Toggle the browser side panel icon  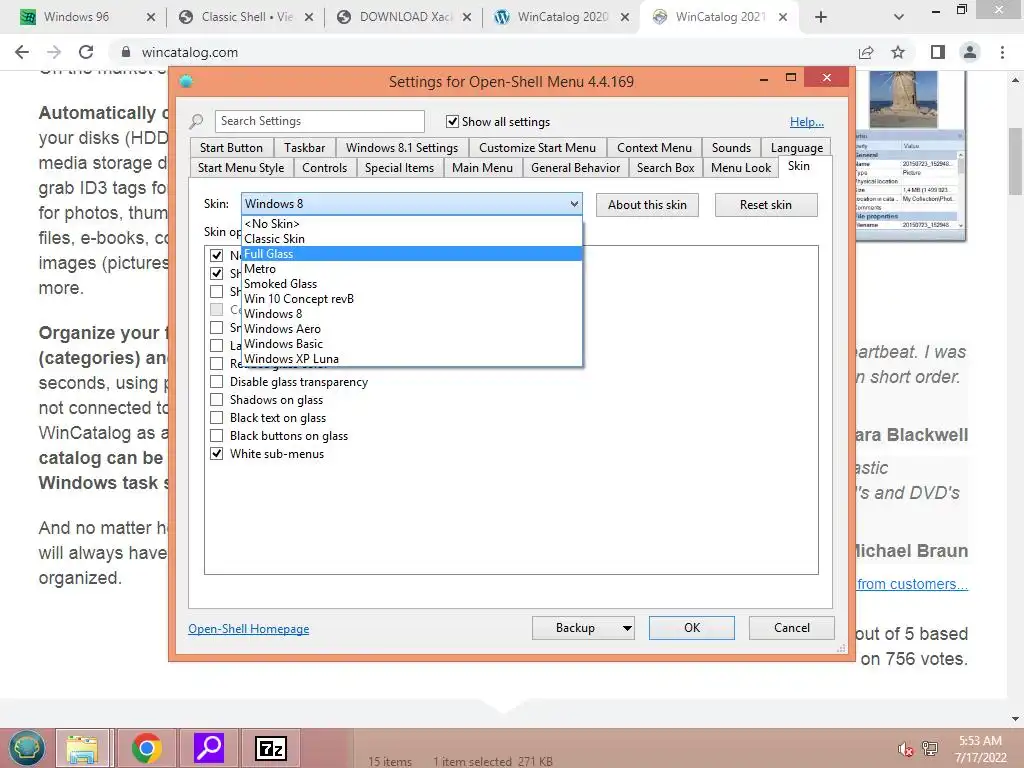click(938, 52)
